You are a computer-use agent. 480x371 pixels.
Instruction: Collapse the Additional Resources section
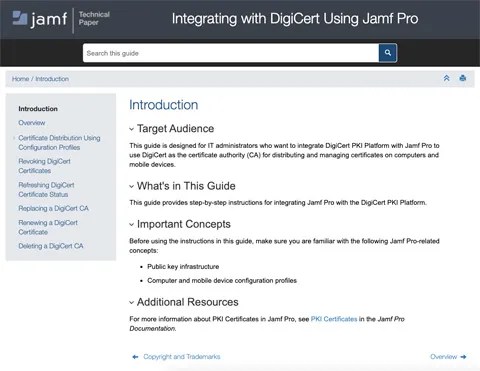tap(132, 303)
